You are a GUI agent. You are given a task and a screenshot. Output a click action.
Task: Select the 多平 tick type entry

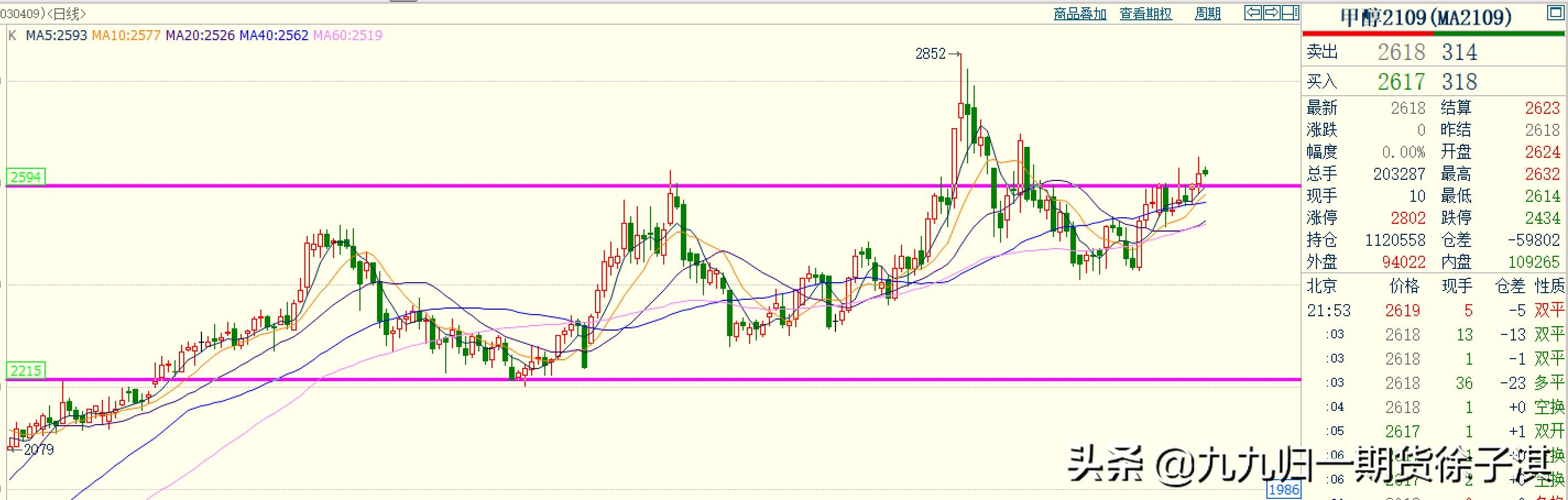1549,383
